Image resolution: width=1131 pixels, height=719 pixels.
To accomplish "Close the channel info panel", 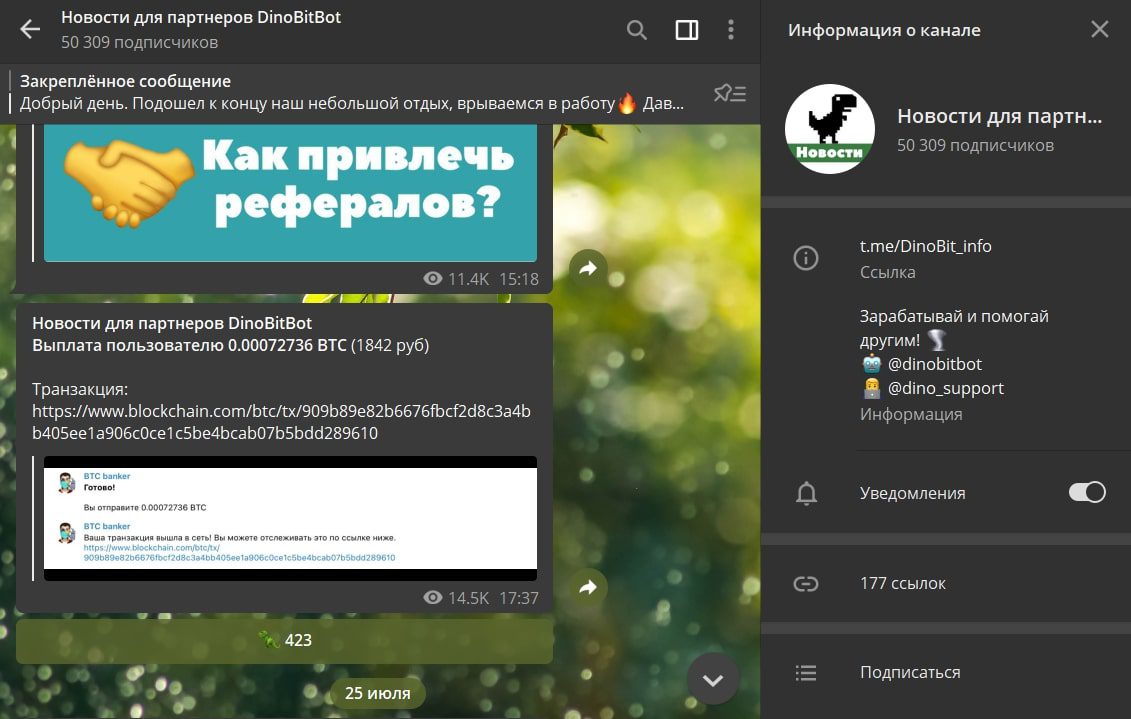I will pos(1099,29).
